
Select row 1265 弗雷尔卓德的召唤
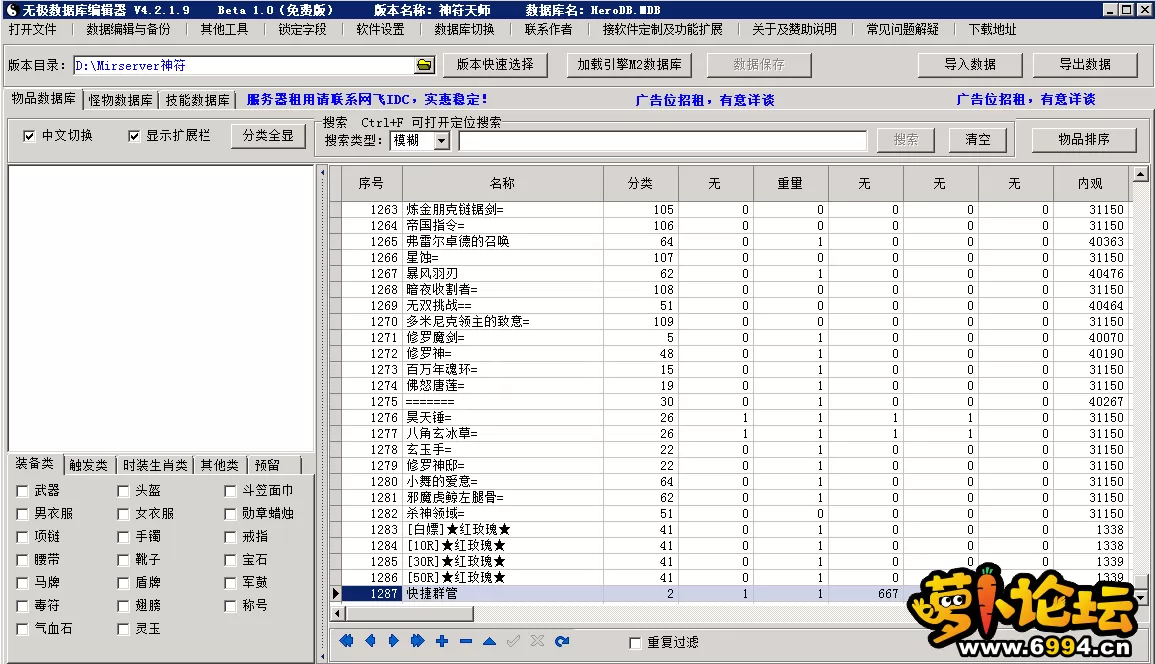point(734,242)
